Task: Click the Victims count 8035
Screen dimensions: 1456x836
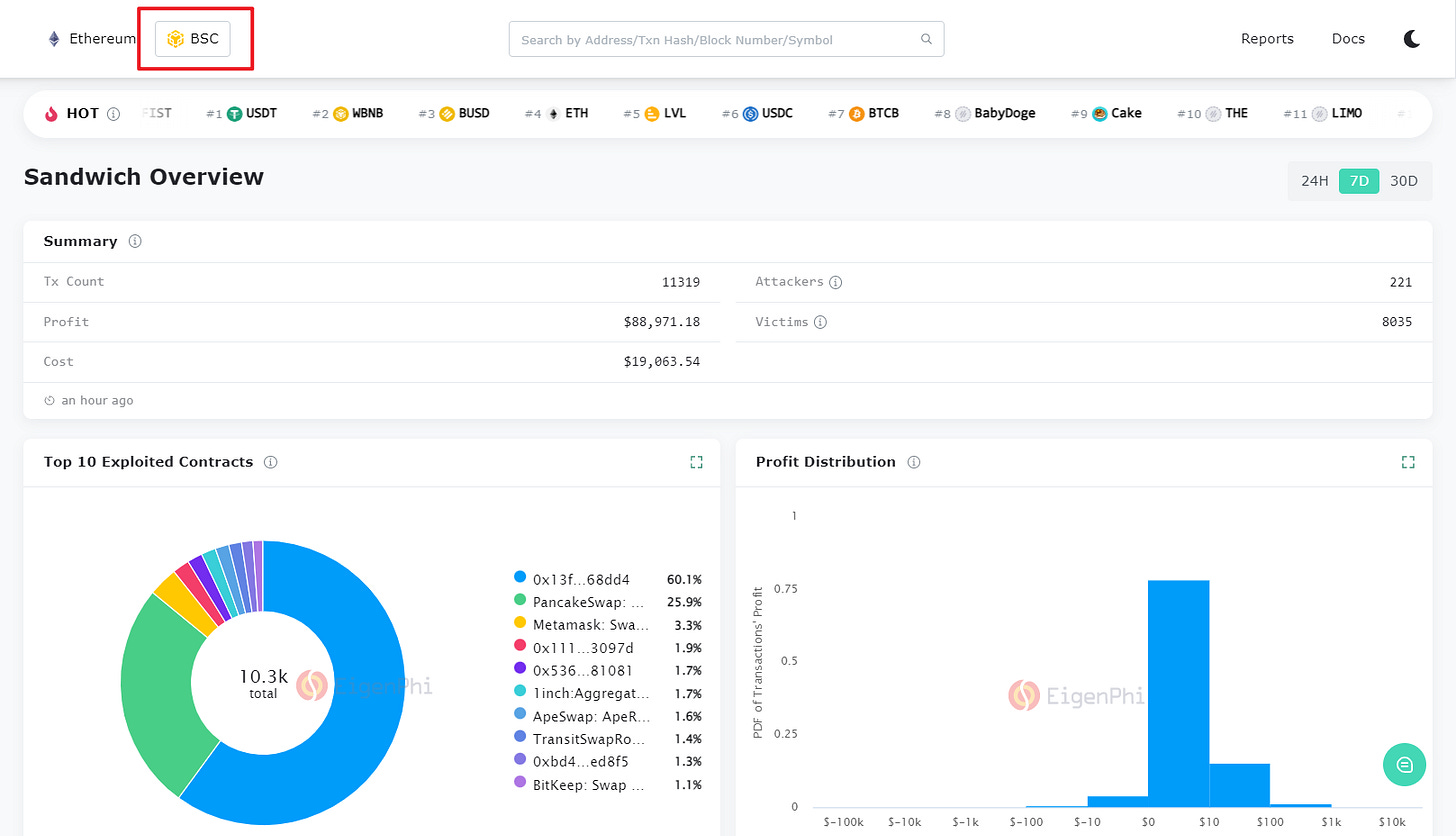Action: pos(1397,322)
